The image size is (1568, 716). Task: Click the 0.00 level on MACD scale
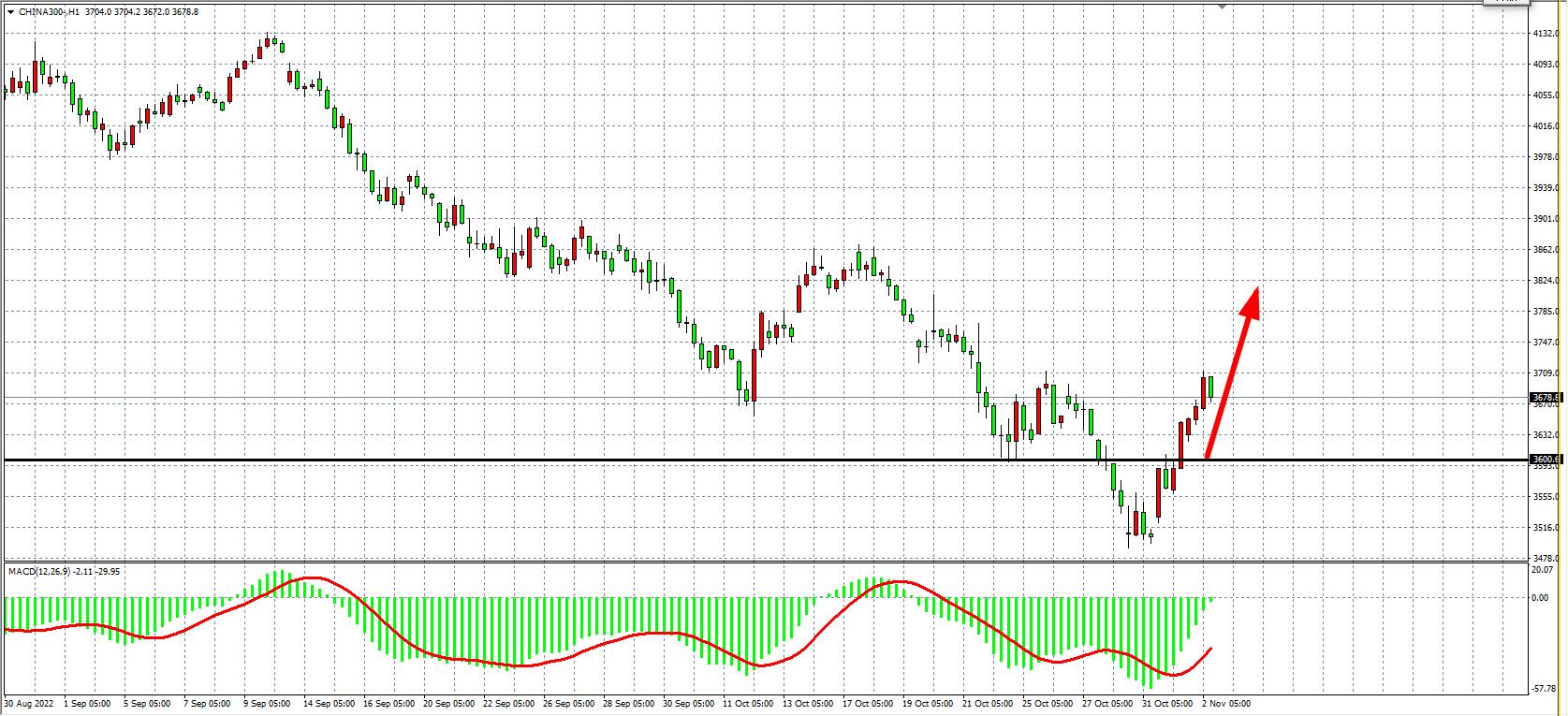coord(1540,597)
